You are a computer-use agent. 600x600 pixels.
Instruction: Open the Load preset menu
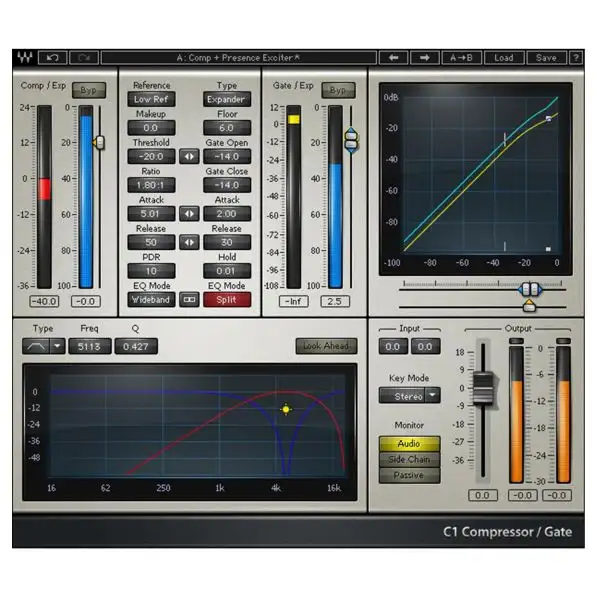coord(504,58)
